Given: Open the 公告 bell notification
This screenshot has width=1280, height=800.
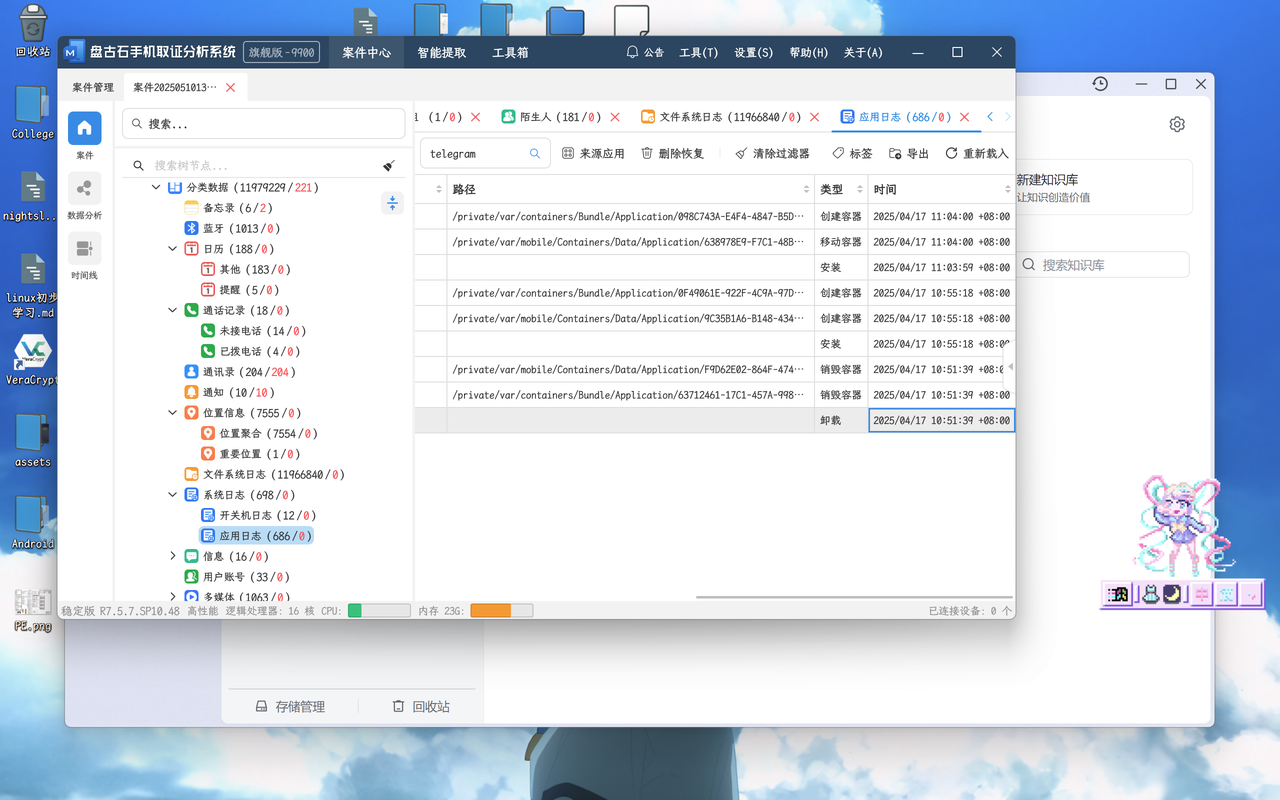Looking at the screenshot, I should coord(645,52).
